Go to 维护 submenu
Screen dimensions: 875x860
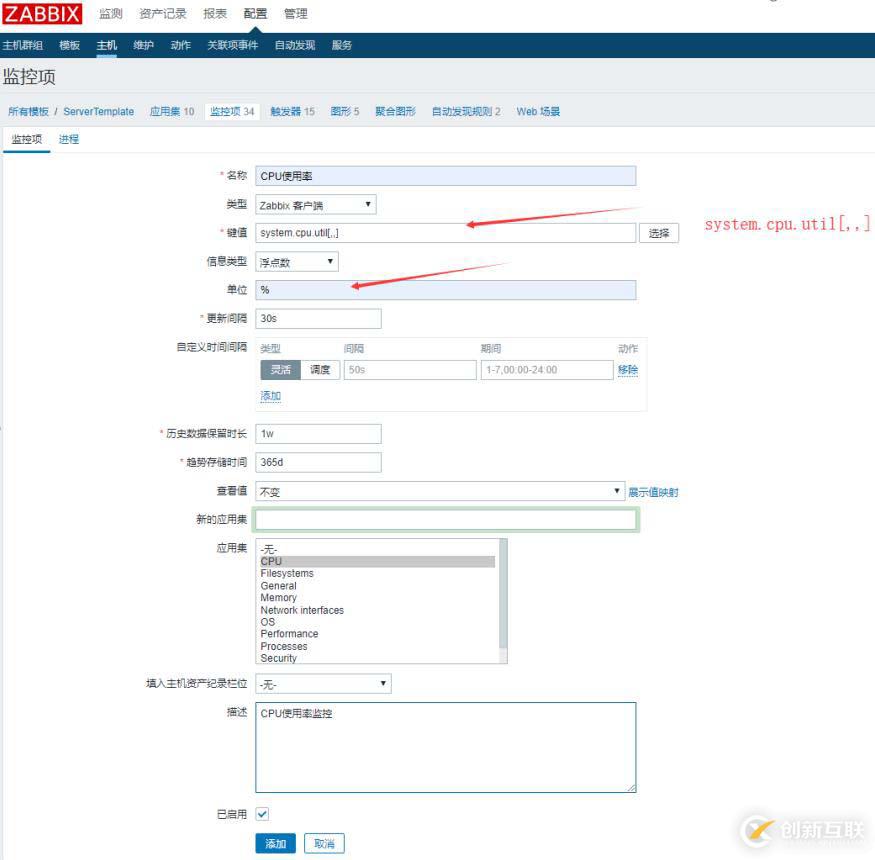coord(143,45)
